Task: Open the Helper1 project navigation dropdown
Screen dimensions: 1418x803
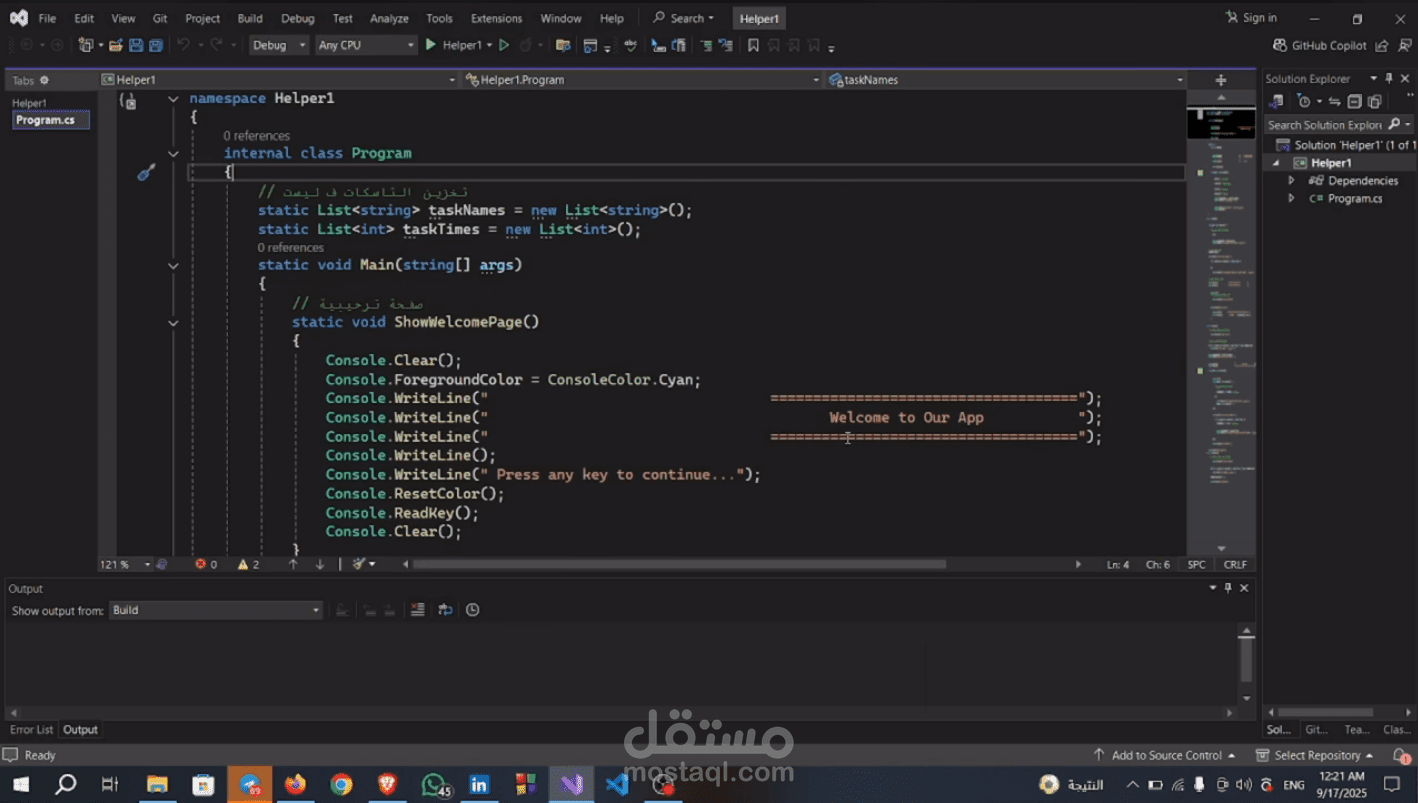Action: point(278,80)
